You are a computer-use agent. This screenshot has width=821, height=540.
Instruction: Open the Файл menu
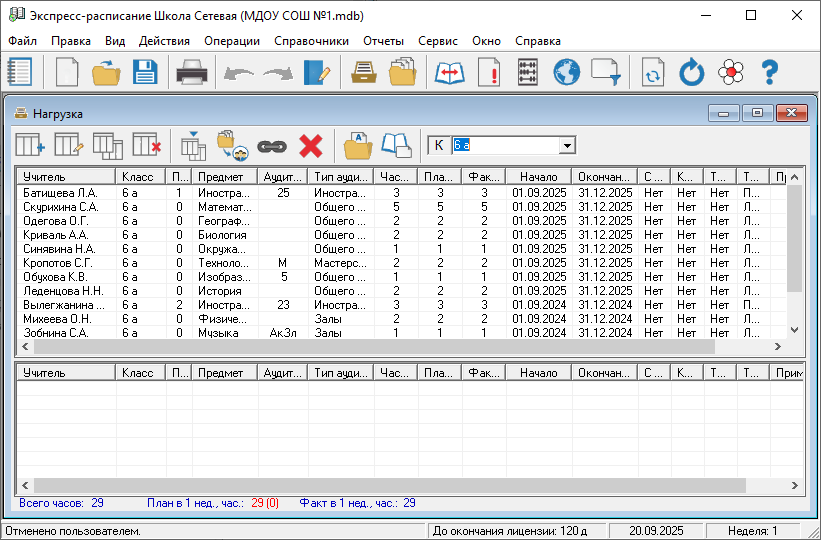23,41
